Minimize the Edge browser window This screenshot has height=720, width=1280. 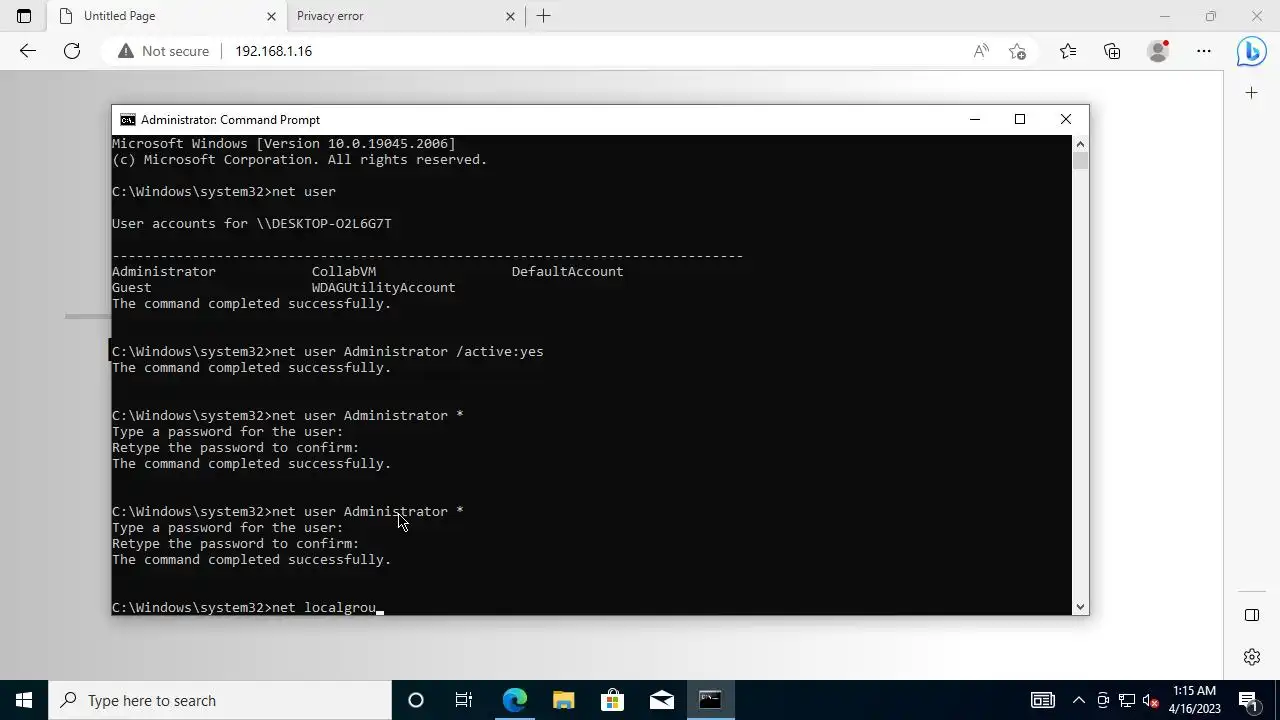pyautogui.click(x=1164, y=16)
